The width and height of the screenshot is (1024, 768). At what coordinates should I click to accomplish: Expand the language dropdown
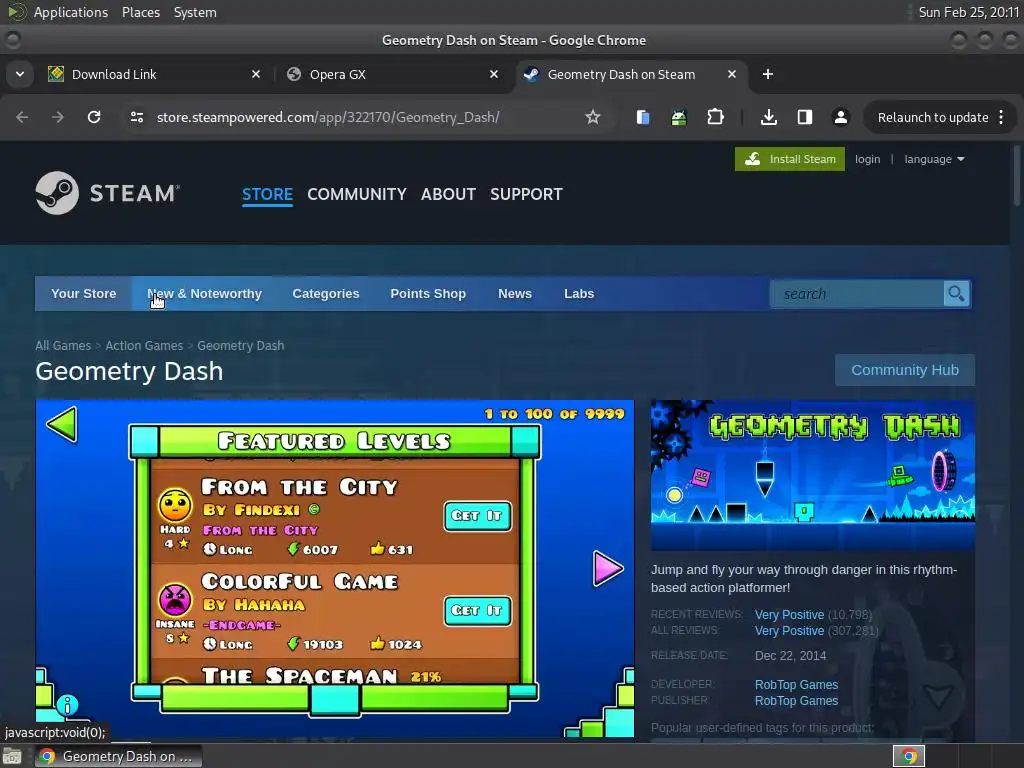[934, 159]
